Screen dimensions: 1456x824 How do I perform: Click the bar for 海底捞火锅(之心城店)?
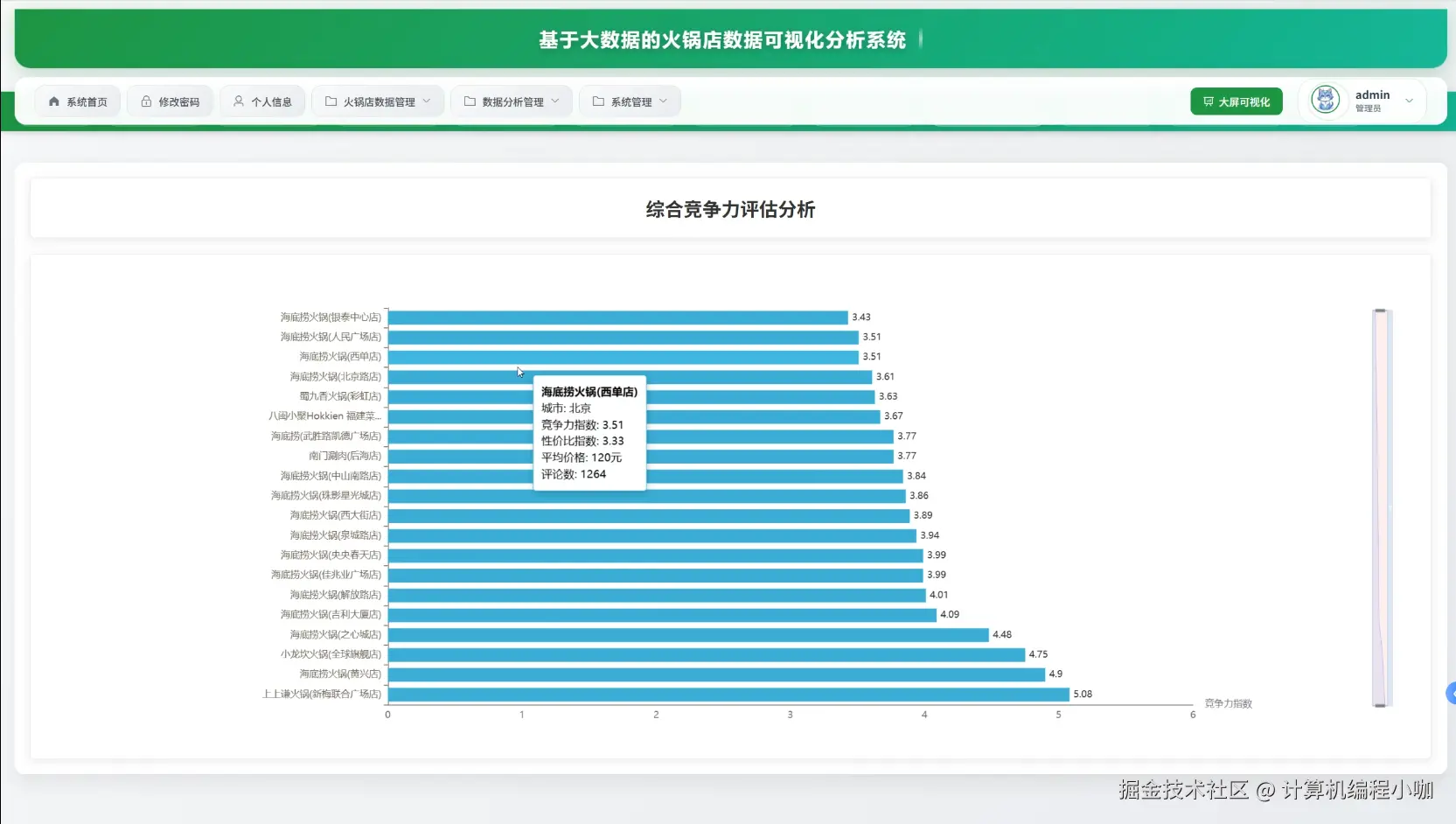(x=688, y=635)
